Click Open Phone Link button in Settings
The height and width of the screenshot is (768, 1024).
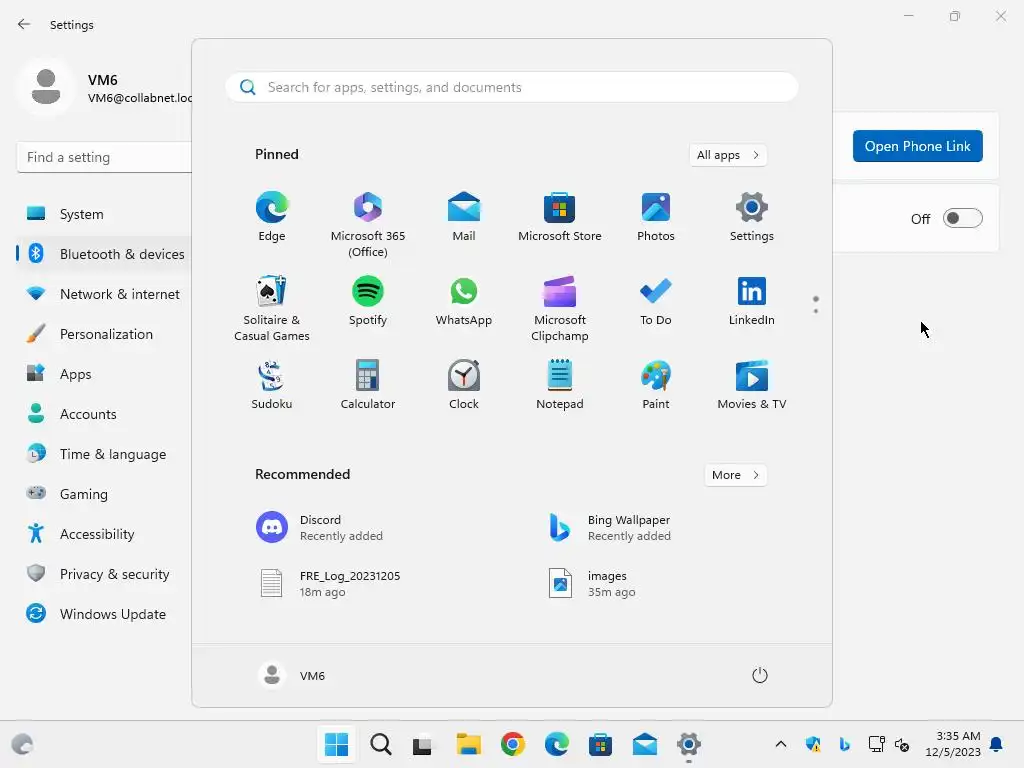click(918, 146)
